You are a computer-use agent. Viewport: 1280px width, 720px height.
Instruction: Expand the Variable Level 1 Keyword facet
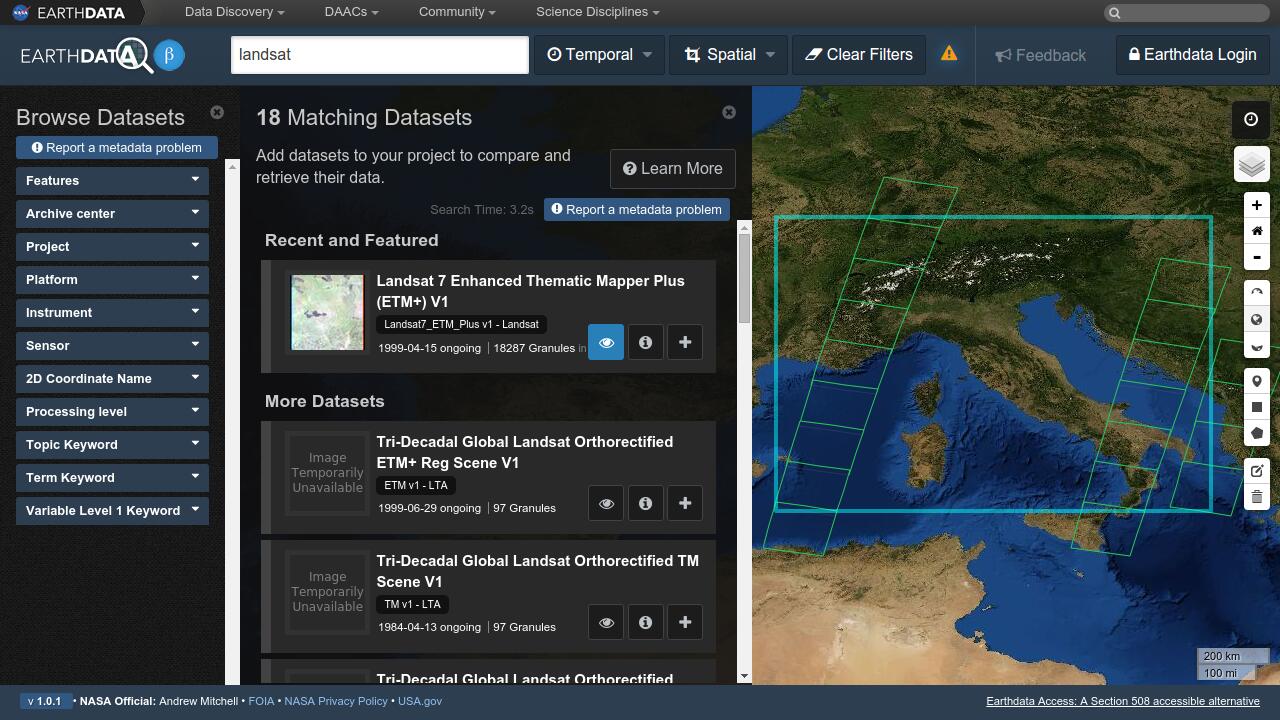(112, 510)
